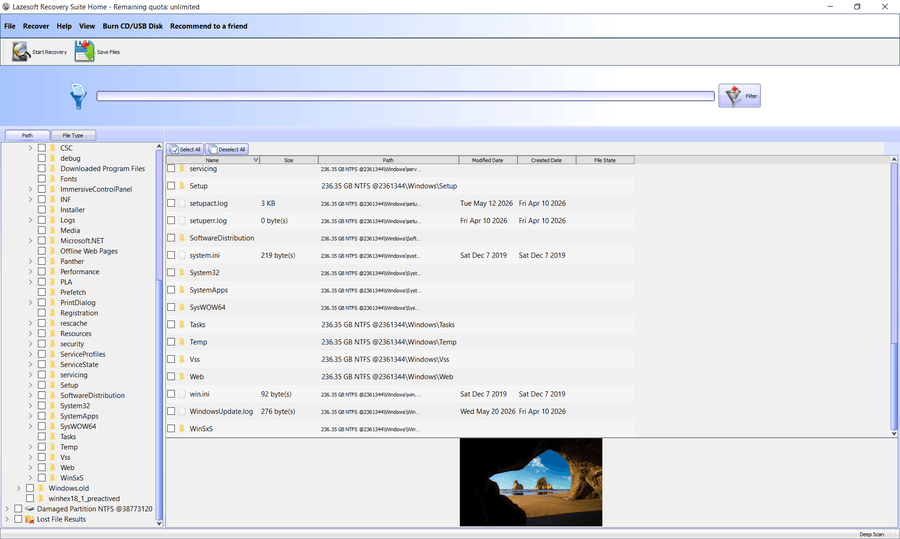Click the Temp folder icon in file list
The width and height of the screenshot is (900, 539).
pyautogui.click(x=182, y=342)
